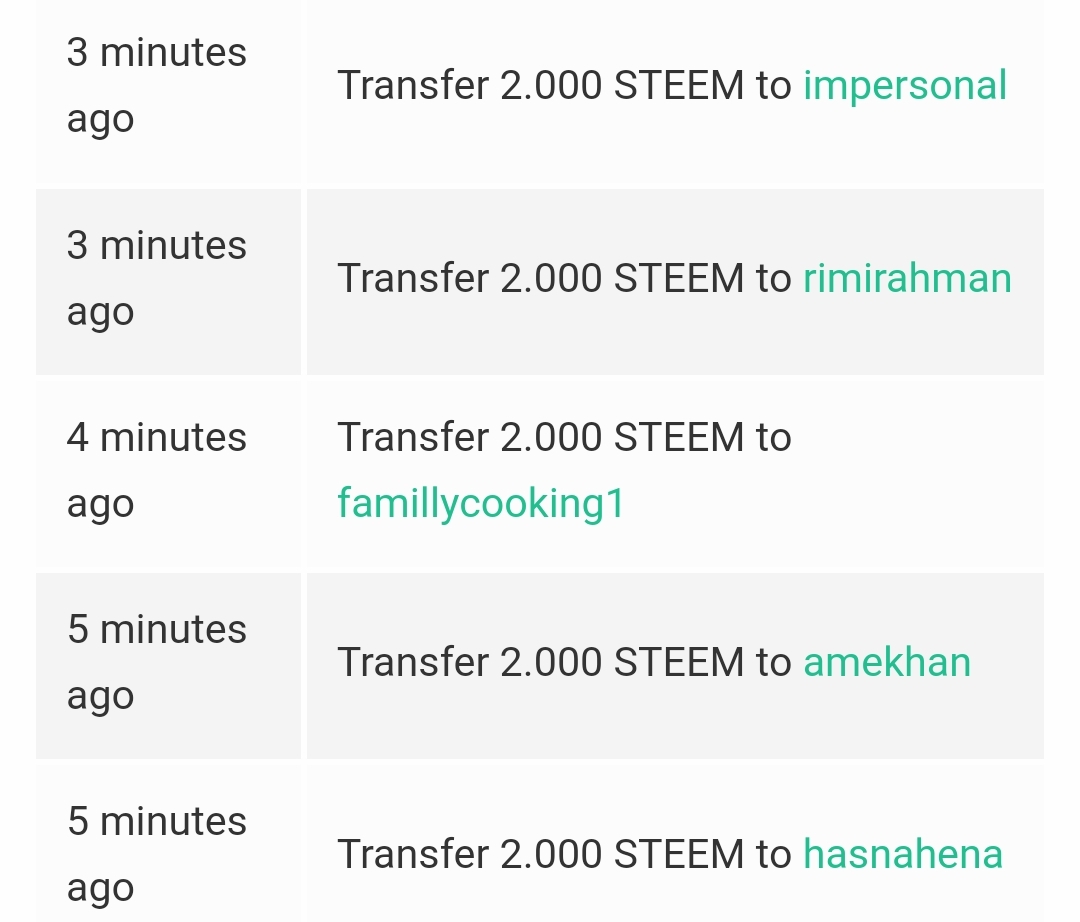Click the 2.000 STEEM amount sent to famillycooking1

pyautogui.click(x=622, y=438)
